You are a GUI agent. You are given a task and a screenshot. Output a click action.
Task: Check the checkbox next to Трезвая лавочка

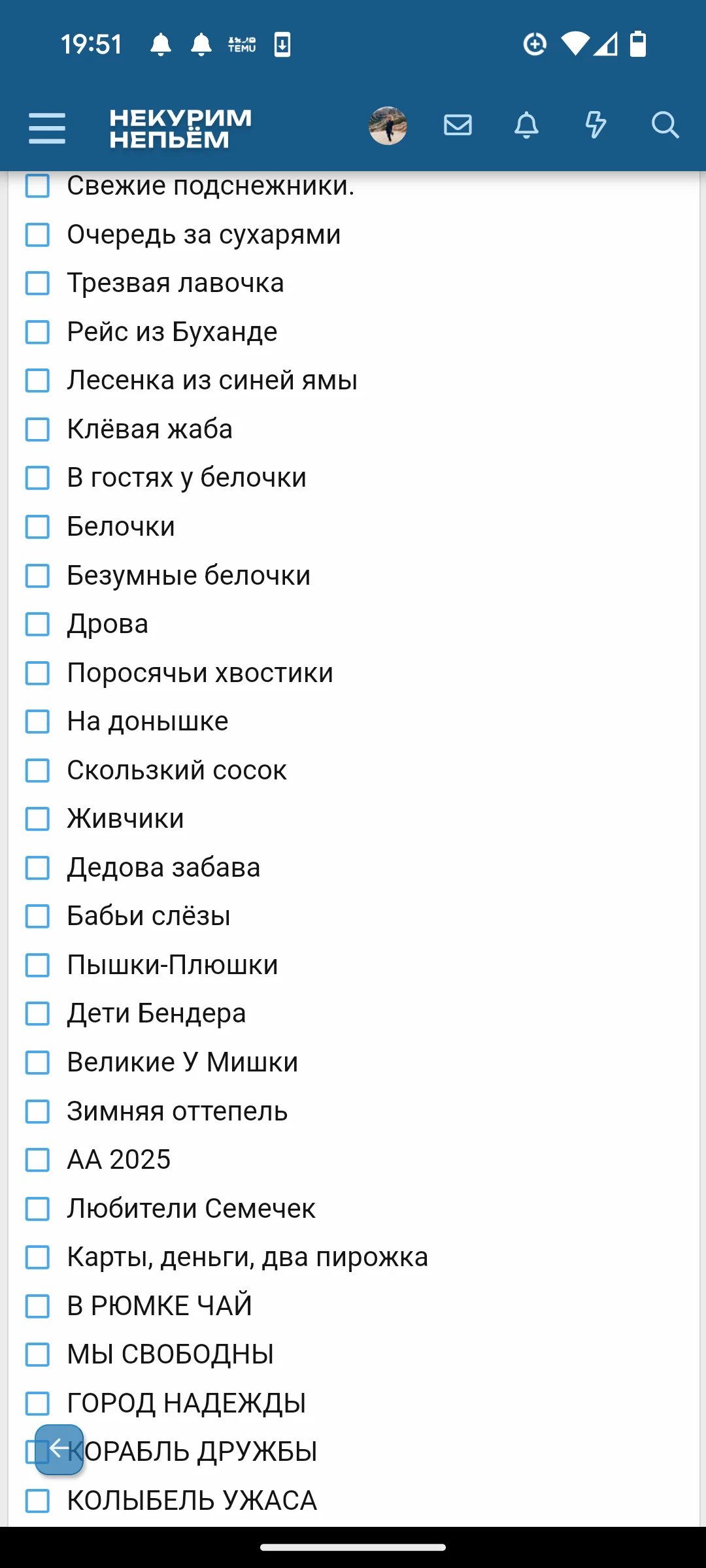tap(37, 284)
